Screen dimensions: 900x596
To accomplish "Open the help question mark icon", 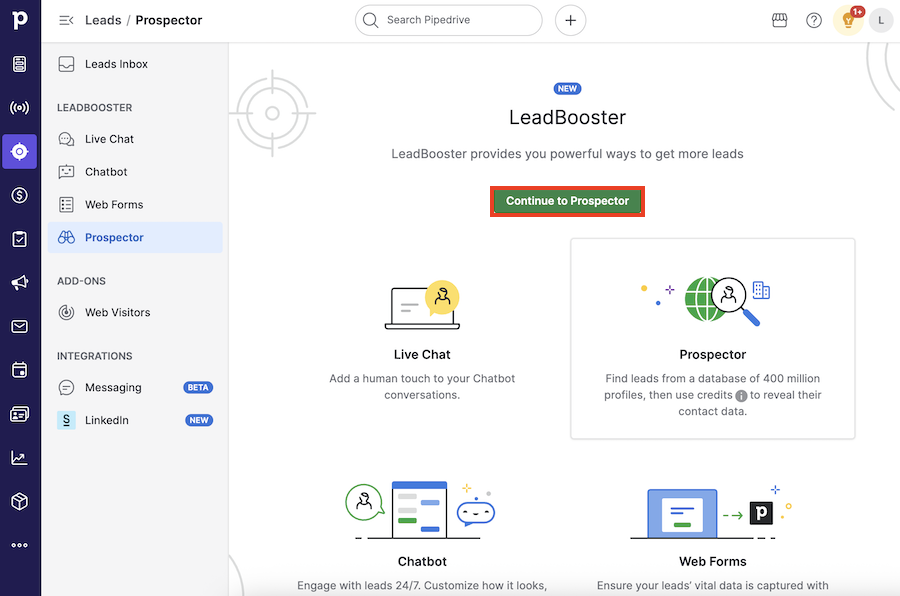I will click(x=814, y=20).
